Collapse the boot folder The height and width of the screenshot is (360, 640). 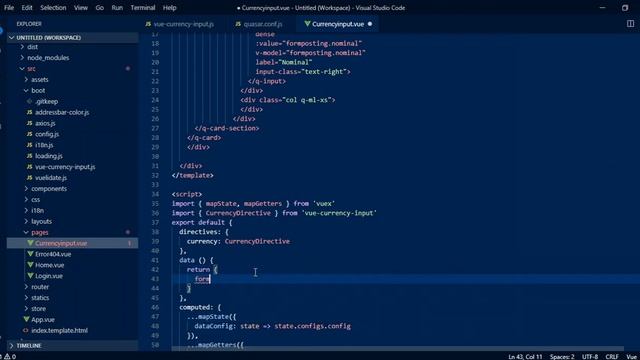73,91
